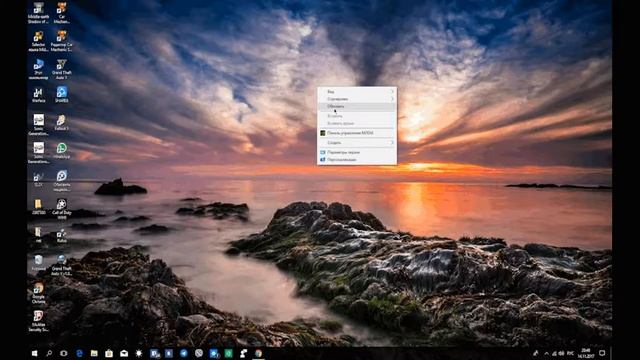Choose Вставить ярлык in the context menu
Image resolution: width=640 pixels, height=360 pixels.
(x=357, y=123)
